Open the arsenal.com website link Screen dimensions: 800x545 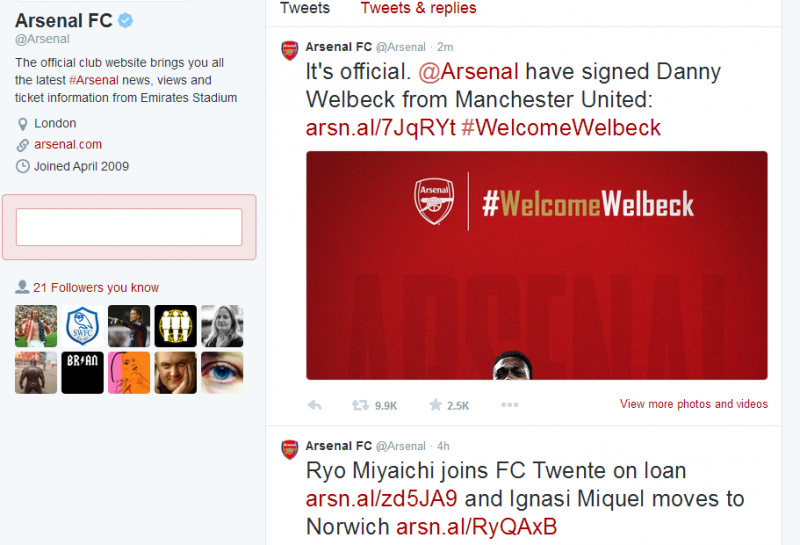click(x=68, y=145)
